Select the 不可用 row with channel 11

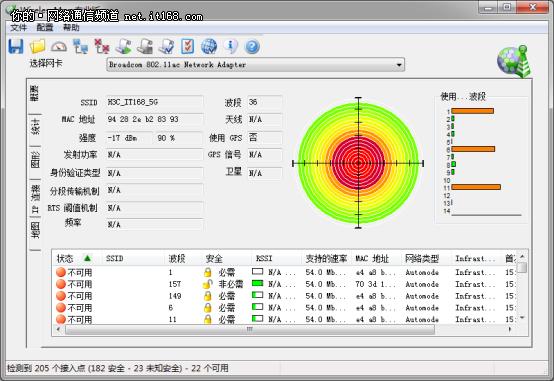point(285,319)
